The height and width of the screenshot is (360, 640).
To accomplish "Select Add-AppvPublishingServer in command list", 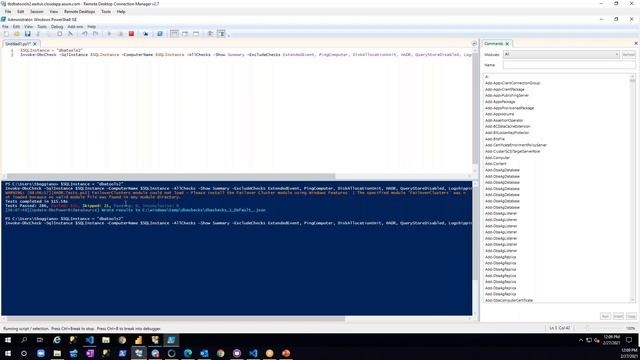I will click(507, 96).
